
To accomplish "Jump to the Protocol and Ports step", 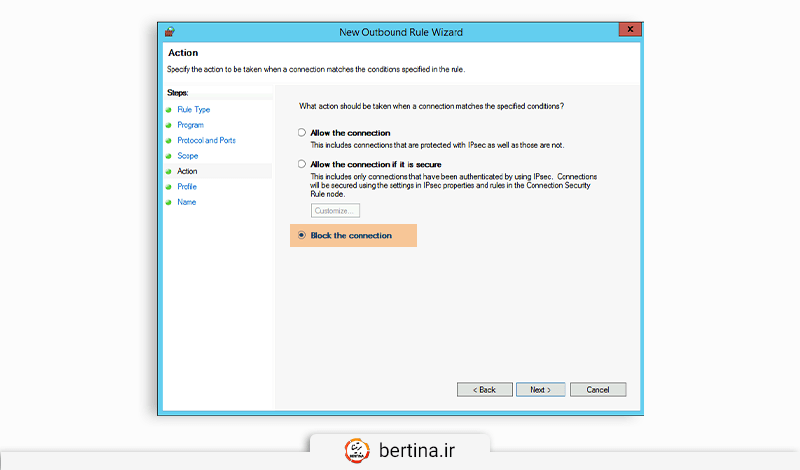I will coord(205,141).
